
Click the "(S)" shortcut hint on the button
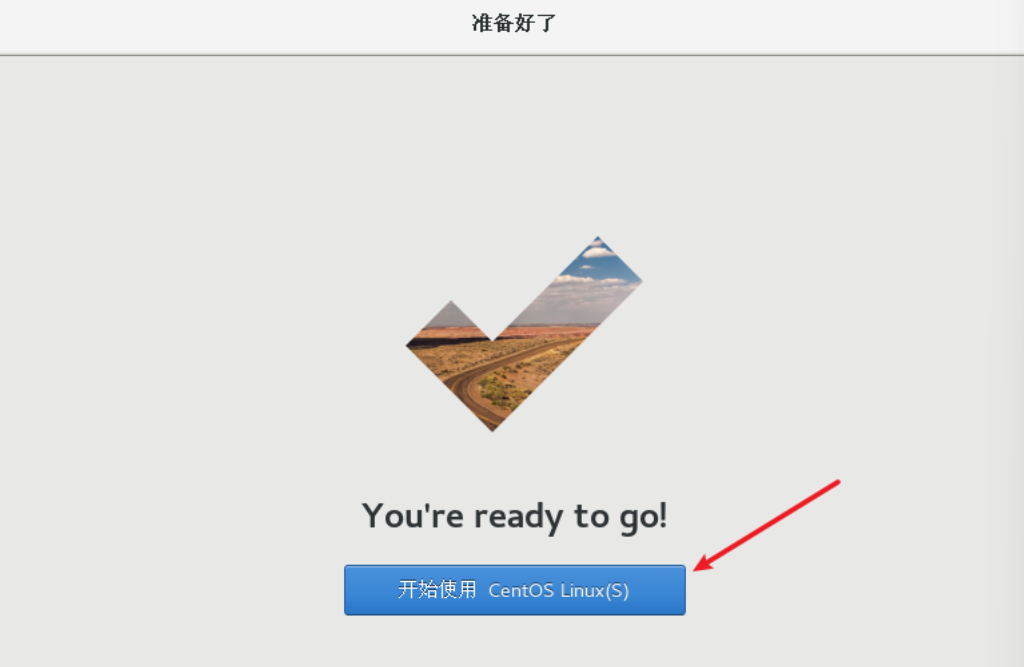(x=617, y=591)
